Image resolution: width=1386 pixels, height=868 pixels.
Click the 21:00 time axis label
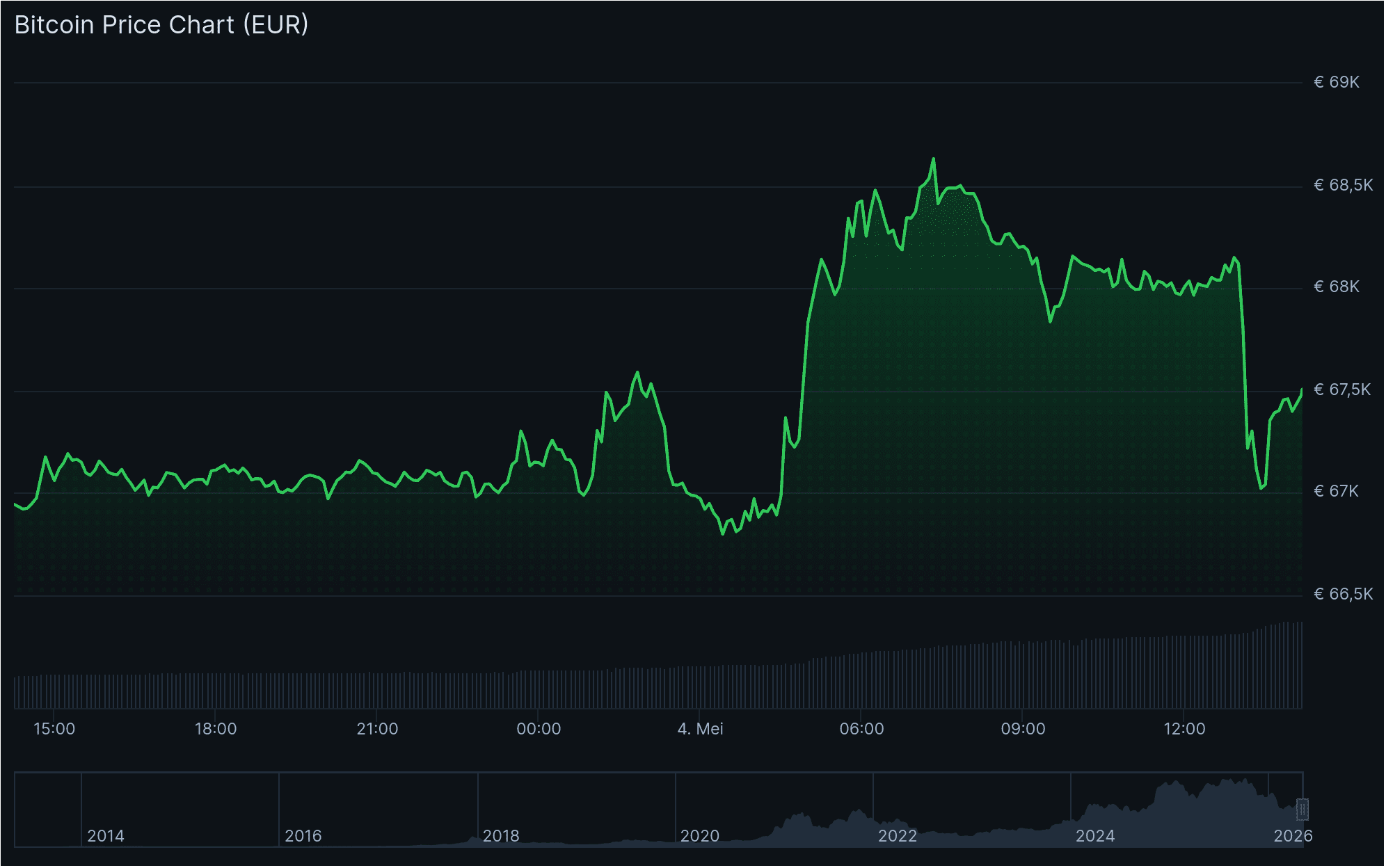pos(377,729)
